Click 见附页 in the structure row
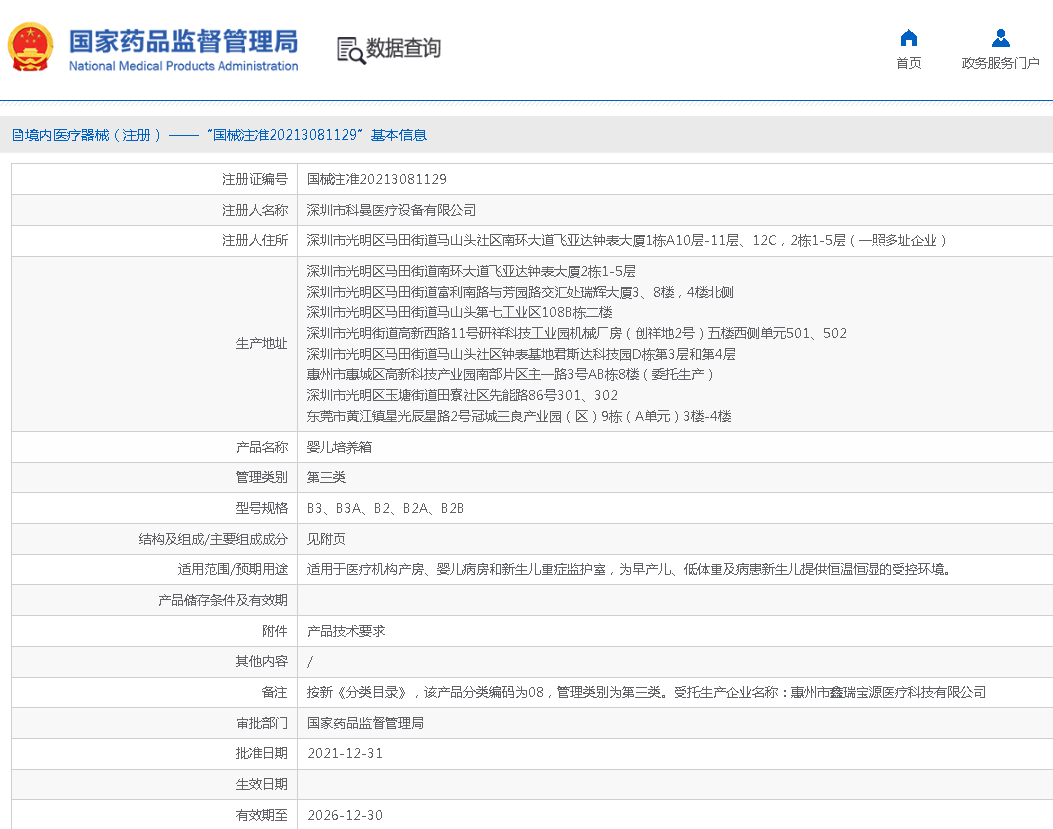The height and width of the screenshot is (829, 1053). pos(326,538)
